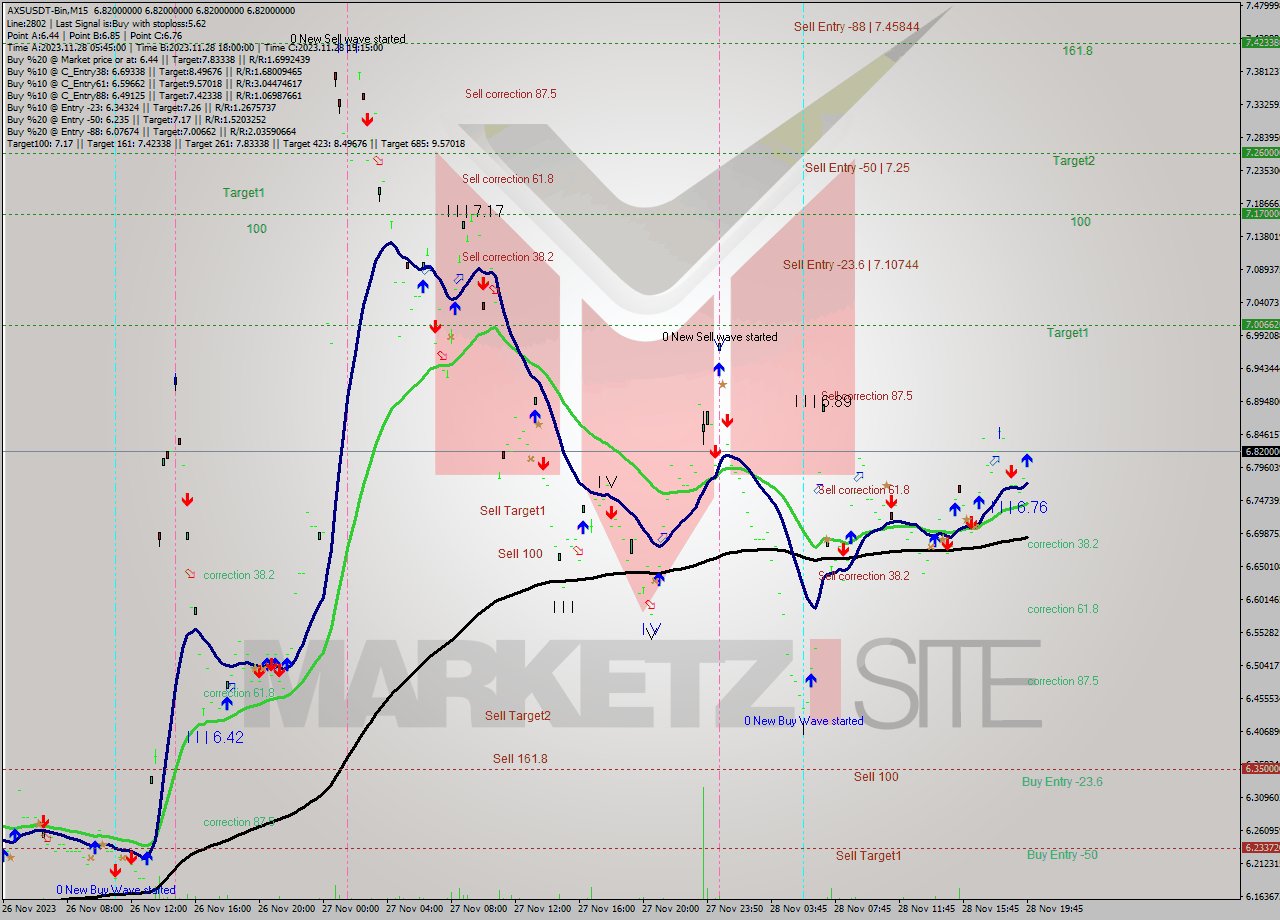Click the 'Sell Entry -23.6 | 7.10744' label
Screen dimensions: 1280x920
[x=851, y=265]
